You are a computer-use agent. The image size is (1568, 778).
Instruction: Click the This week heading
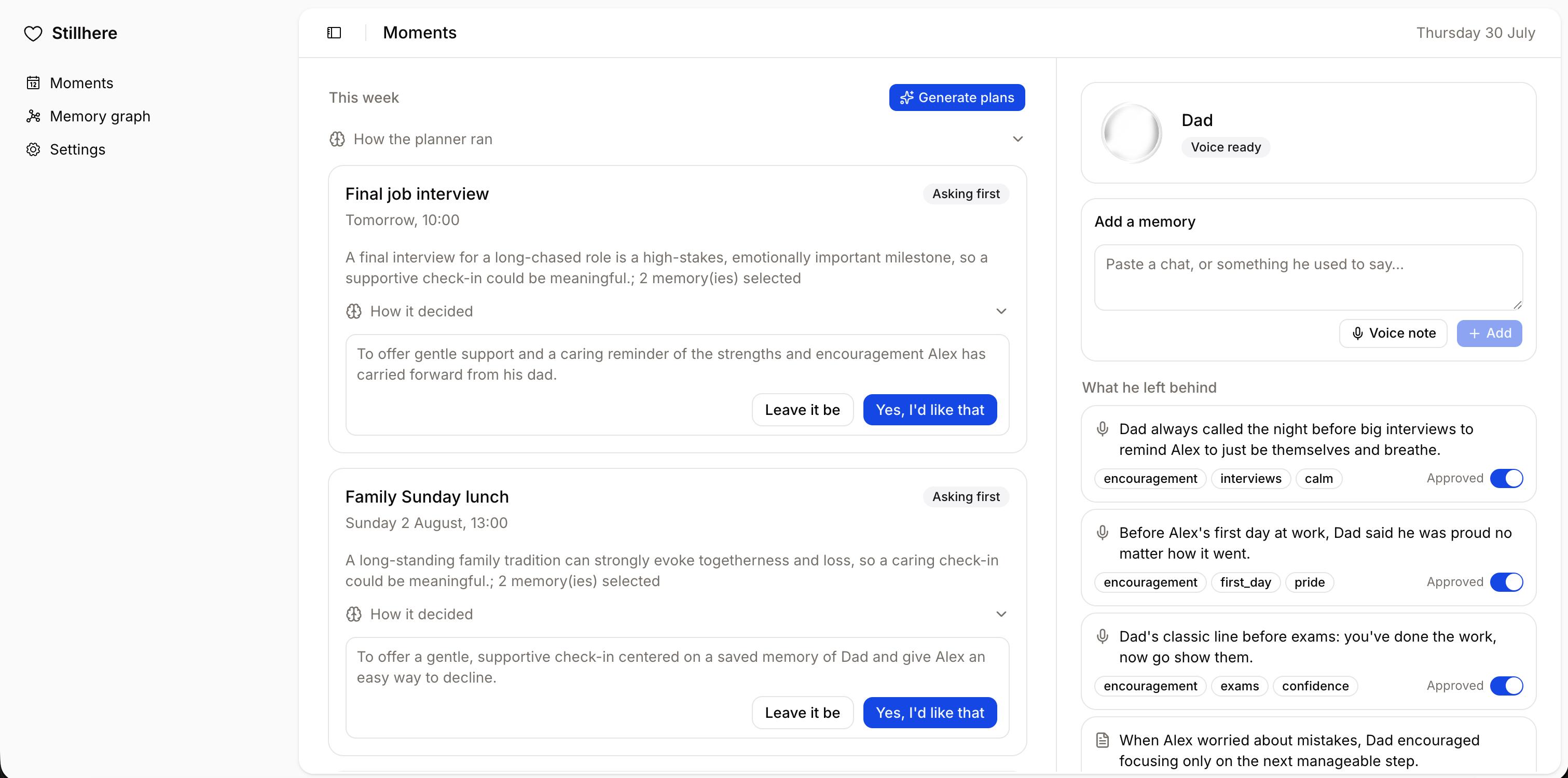coord(364,98)
